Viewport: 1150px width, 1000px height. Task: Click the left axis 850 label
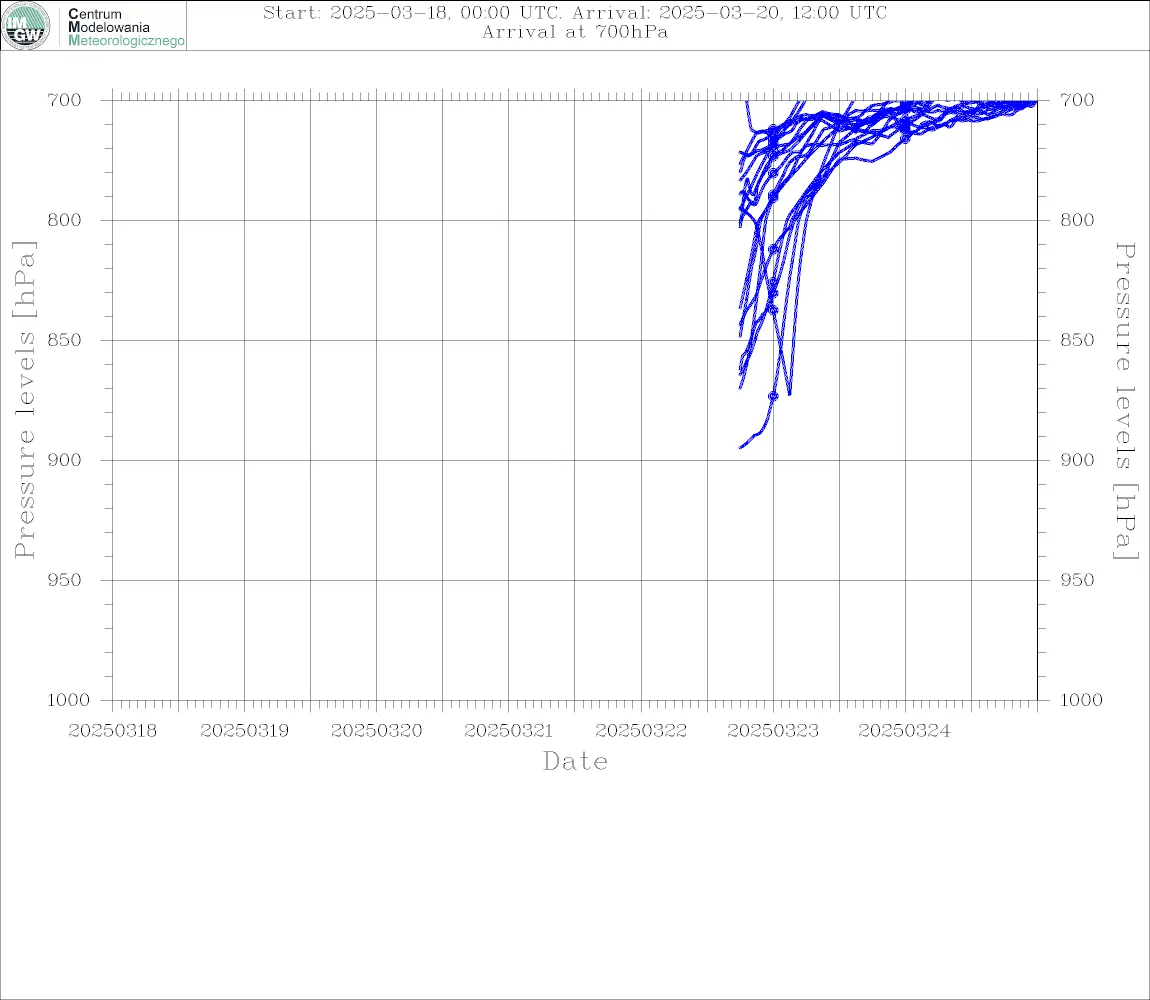pos(65,340)
